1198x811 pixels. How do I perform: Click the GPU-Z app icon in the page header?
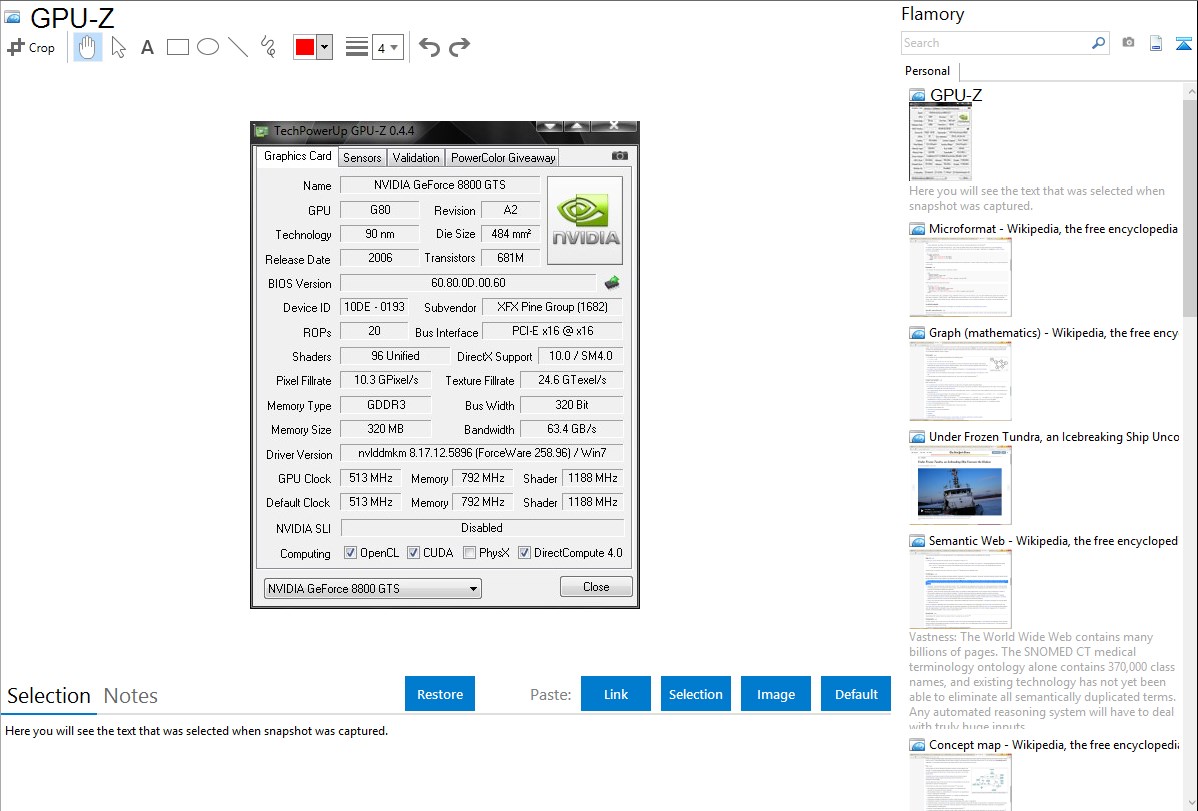pyautogui.click(x=12, y=16)
